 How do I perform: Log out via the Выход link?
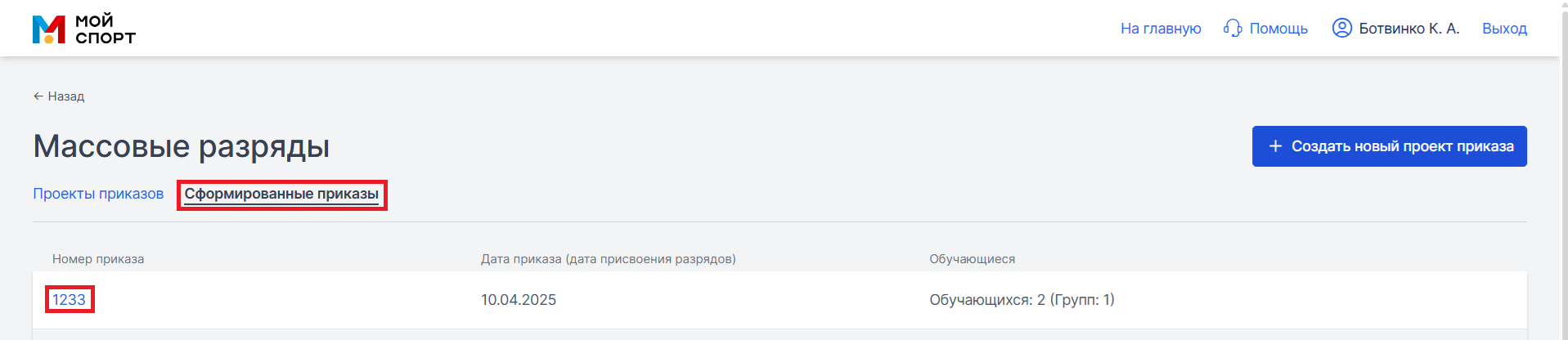(x=1504, y=29)
